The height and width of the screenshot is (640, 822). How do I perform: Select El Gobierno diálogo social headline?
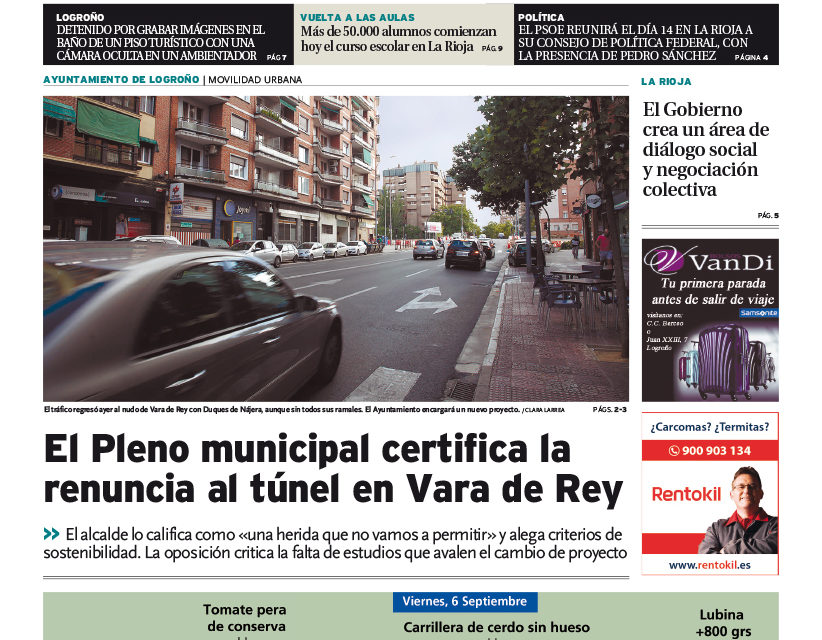click(x=706, y=150)
